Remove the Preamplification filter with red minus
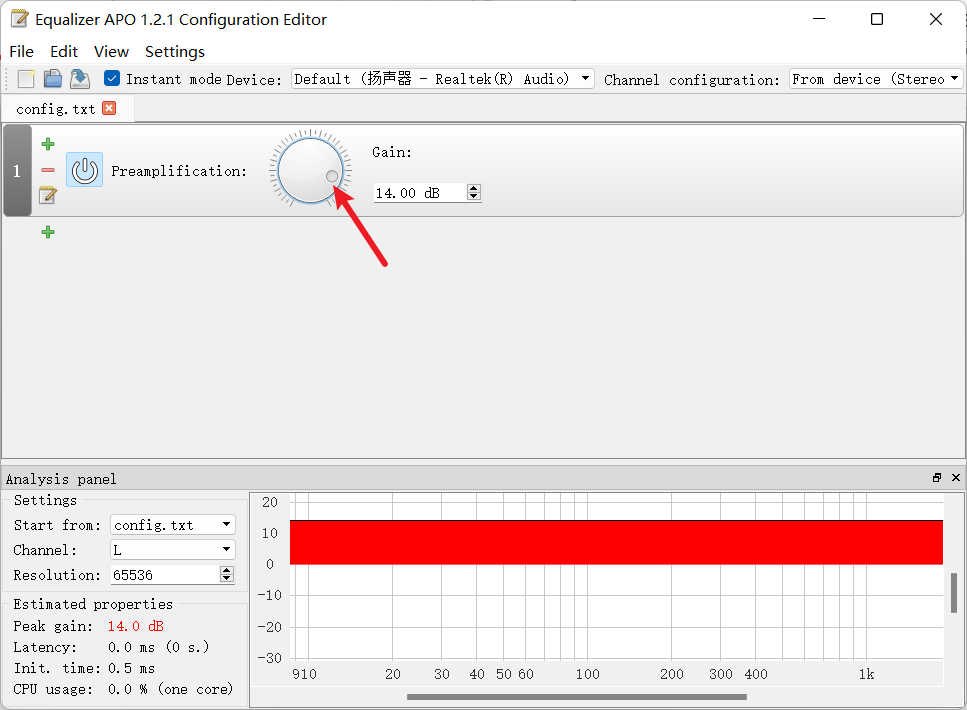 pos(48,170)
